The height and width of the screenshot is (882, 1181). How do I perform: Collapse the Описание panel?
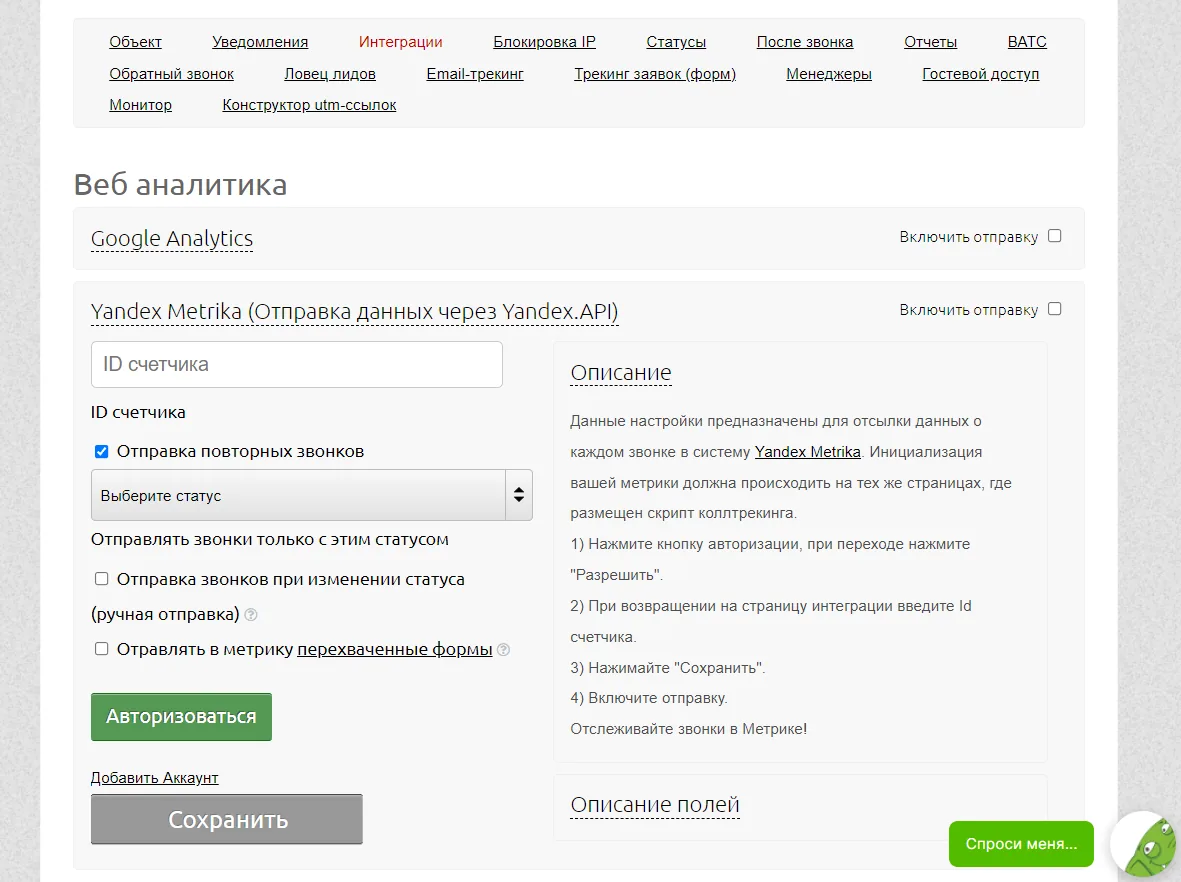pos(621,373)
